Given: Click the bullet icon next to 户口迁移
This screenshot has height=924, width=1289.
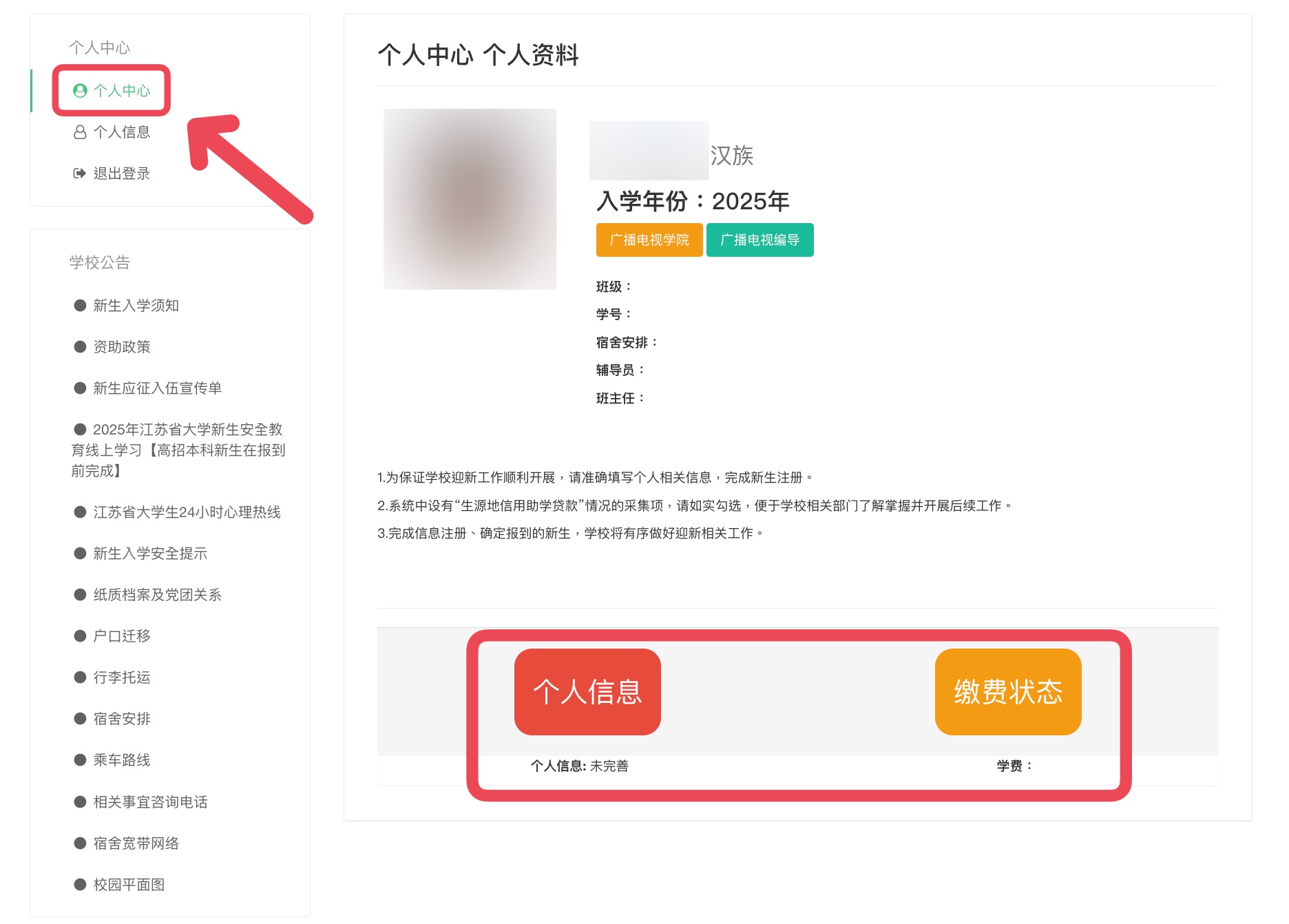Looking at the screenshot, I should tap(80, 636).
